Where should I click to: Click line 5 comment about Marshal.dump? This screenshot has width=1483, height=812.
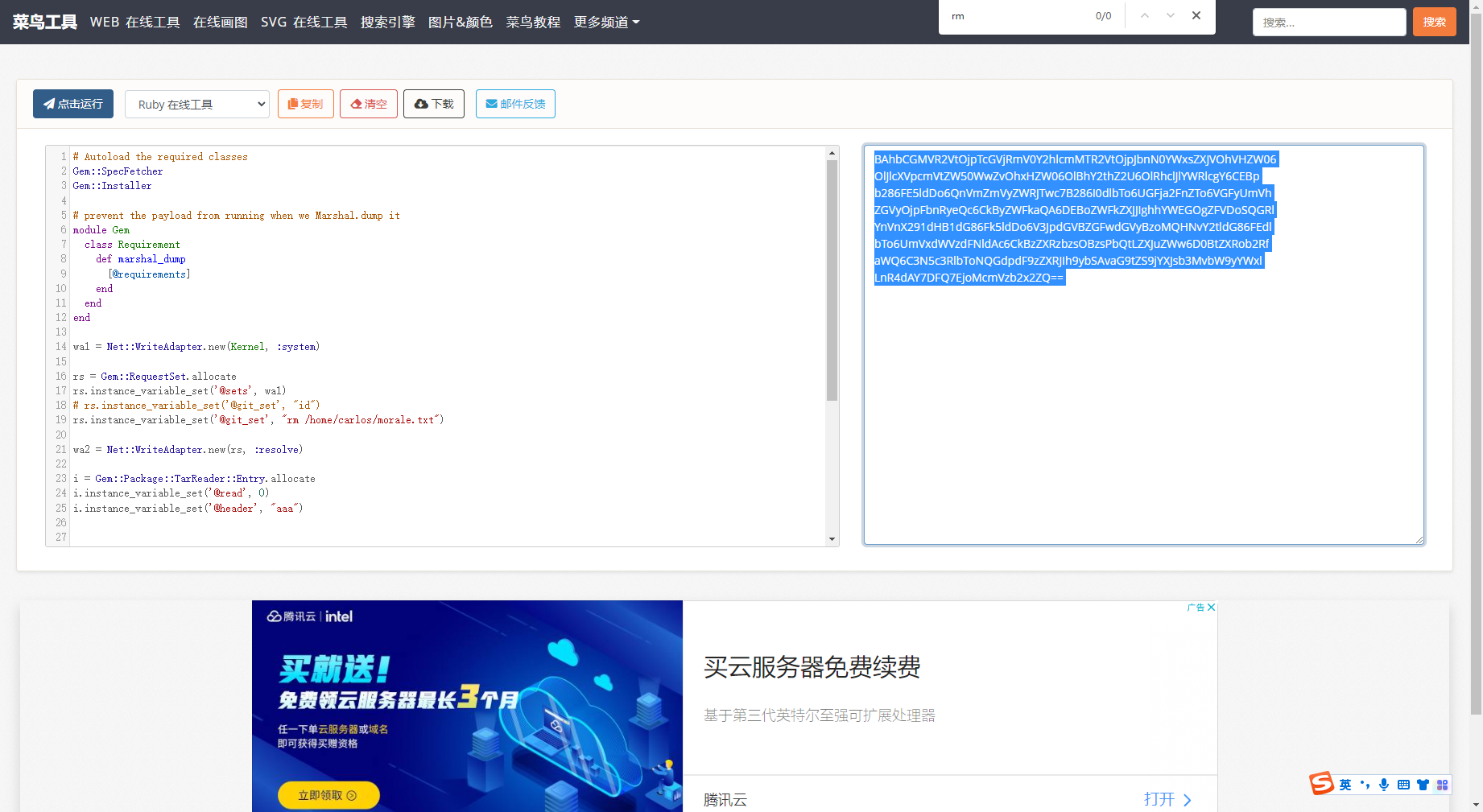(x=237, y=216)
